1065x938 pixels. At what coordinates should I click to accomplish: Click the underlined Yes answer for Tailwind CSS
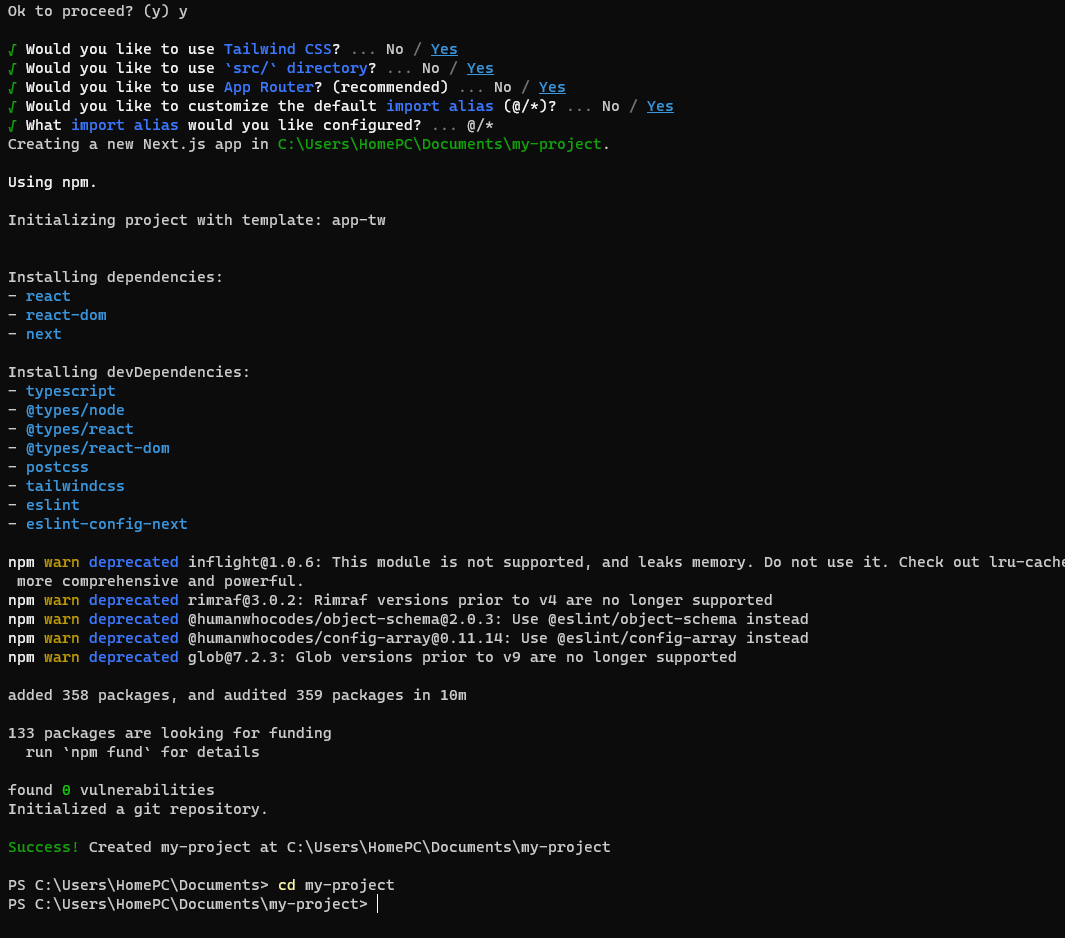pyautogui.click(x=443, y=48)
